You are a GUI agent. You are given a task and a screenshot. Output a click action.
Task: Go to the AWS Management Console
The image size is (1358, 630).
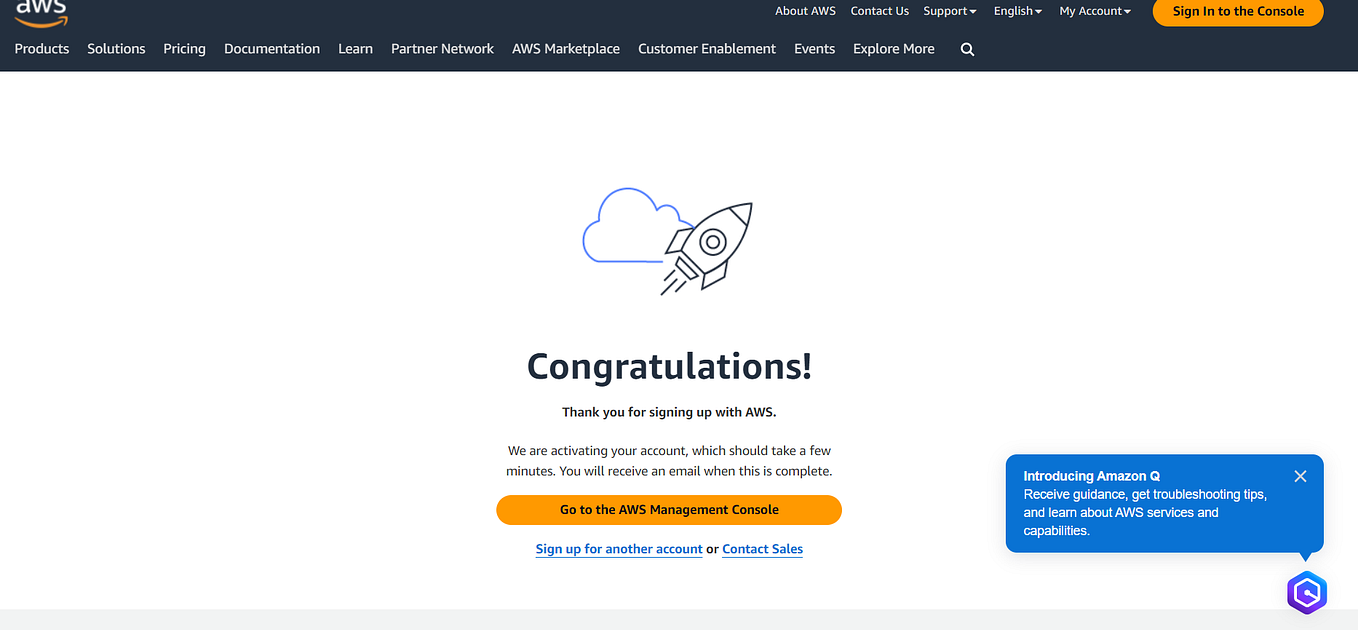[x=668, y=509]
